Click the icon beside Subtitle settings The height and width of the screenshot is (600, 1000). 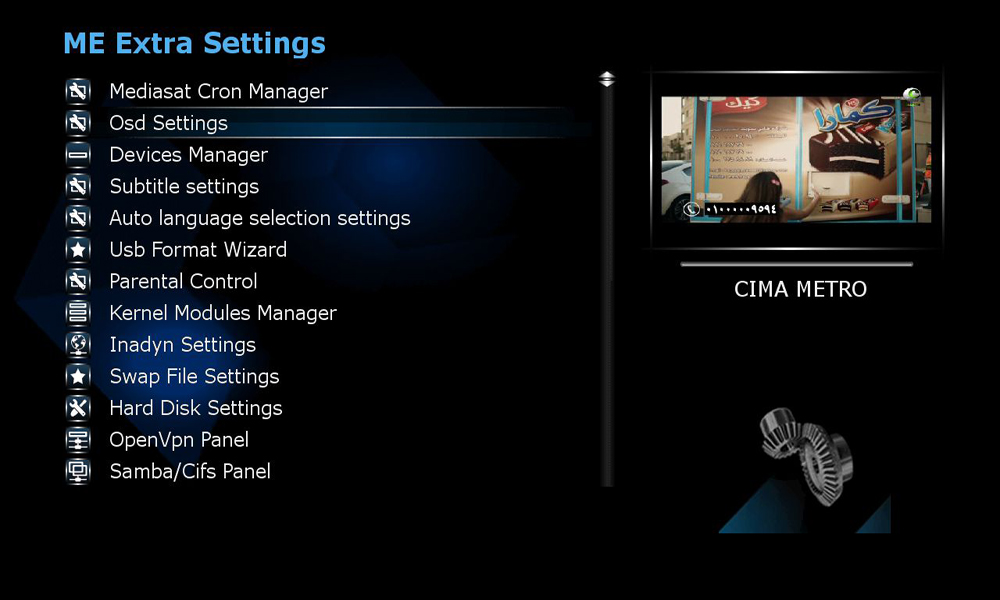point(78,186)
